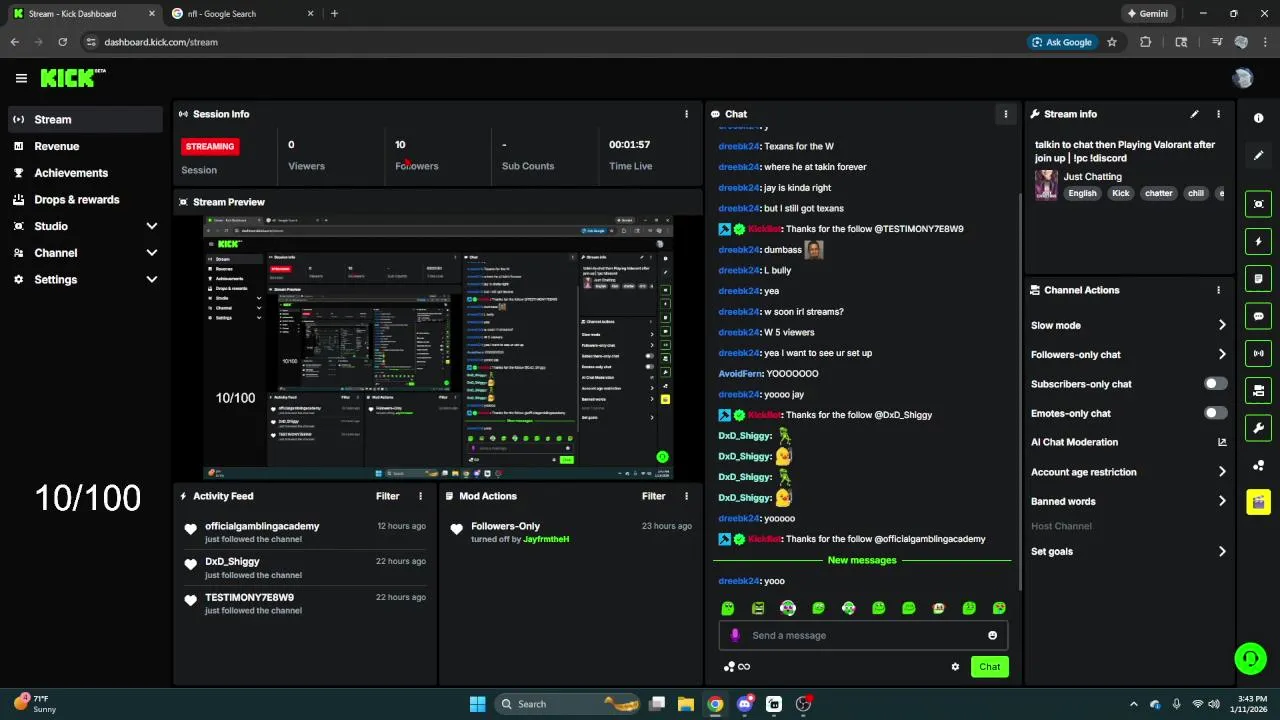Open Account age restriction options

(1129, 472)
